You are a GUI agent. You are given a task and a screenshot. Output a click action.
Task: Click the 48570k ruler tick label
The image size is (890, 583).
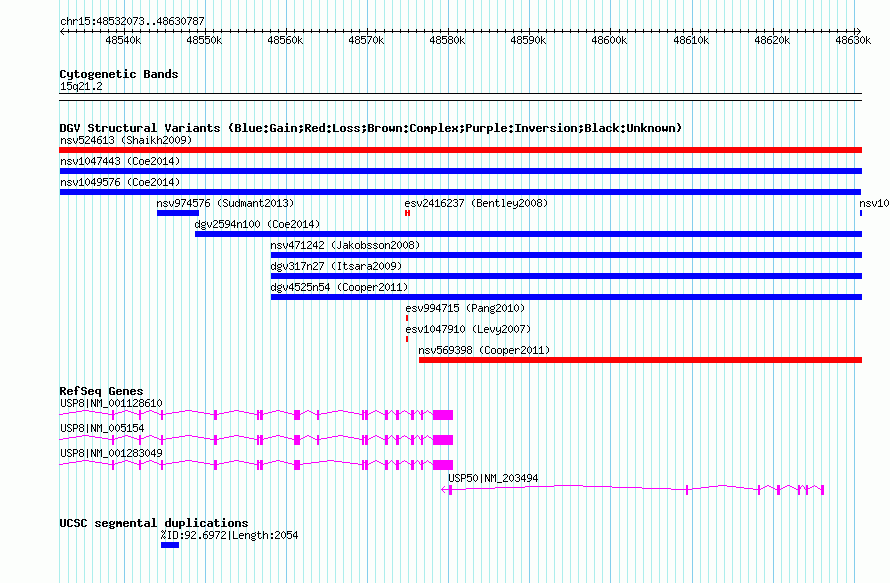click(366, 40)
